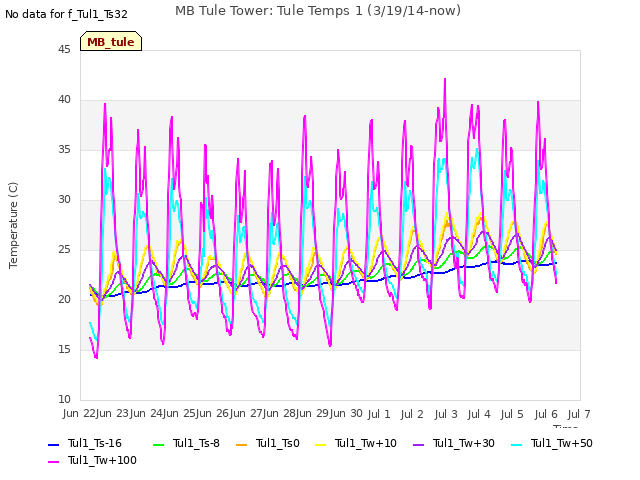This screenshot has width=640, height=480.
Task: Select the Tul1_Tw+30 legend label
Action: (464, 444)
